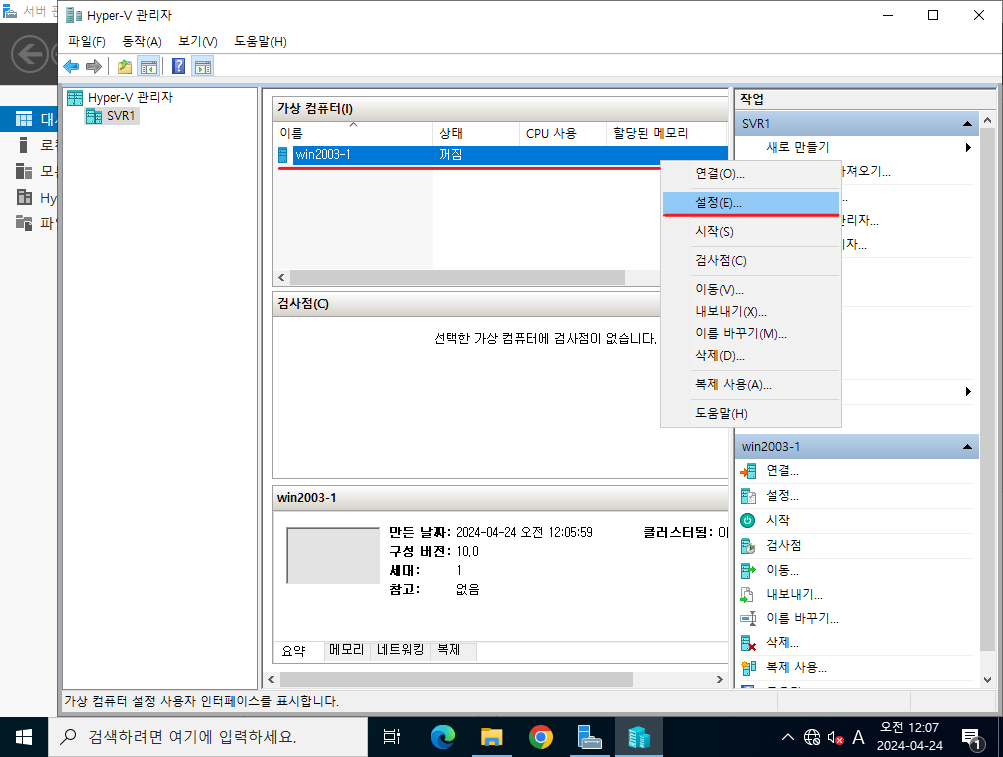Switch to Server Manager on the taskbar
Screen dimensions: 1003x757
click(x=589, y=737)
